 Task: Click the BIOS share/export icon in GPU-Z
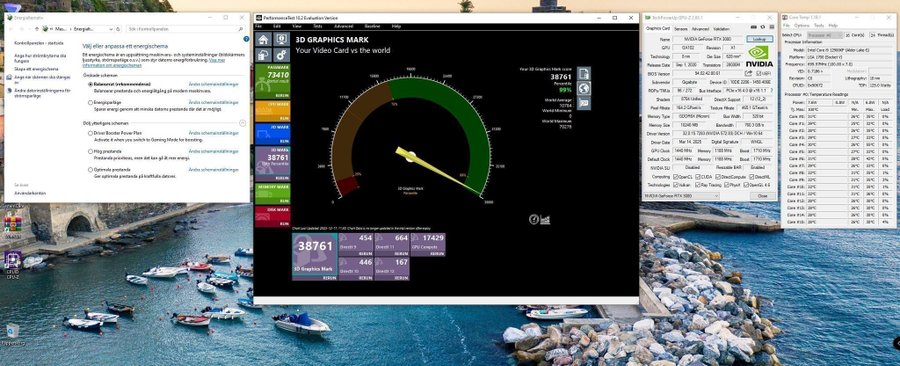pyautogui.click(x=748, y=73)
